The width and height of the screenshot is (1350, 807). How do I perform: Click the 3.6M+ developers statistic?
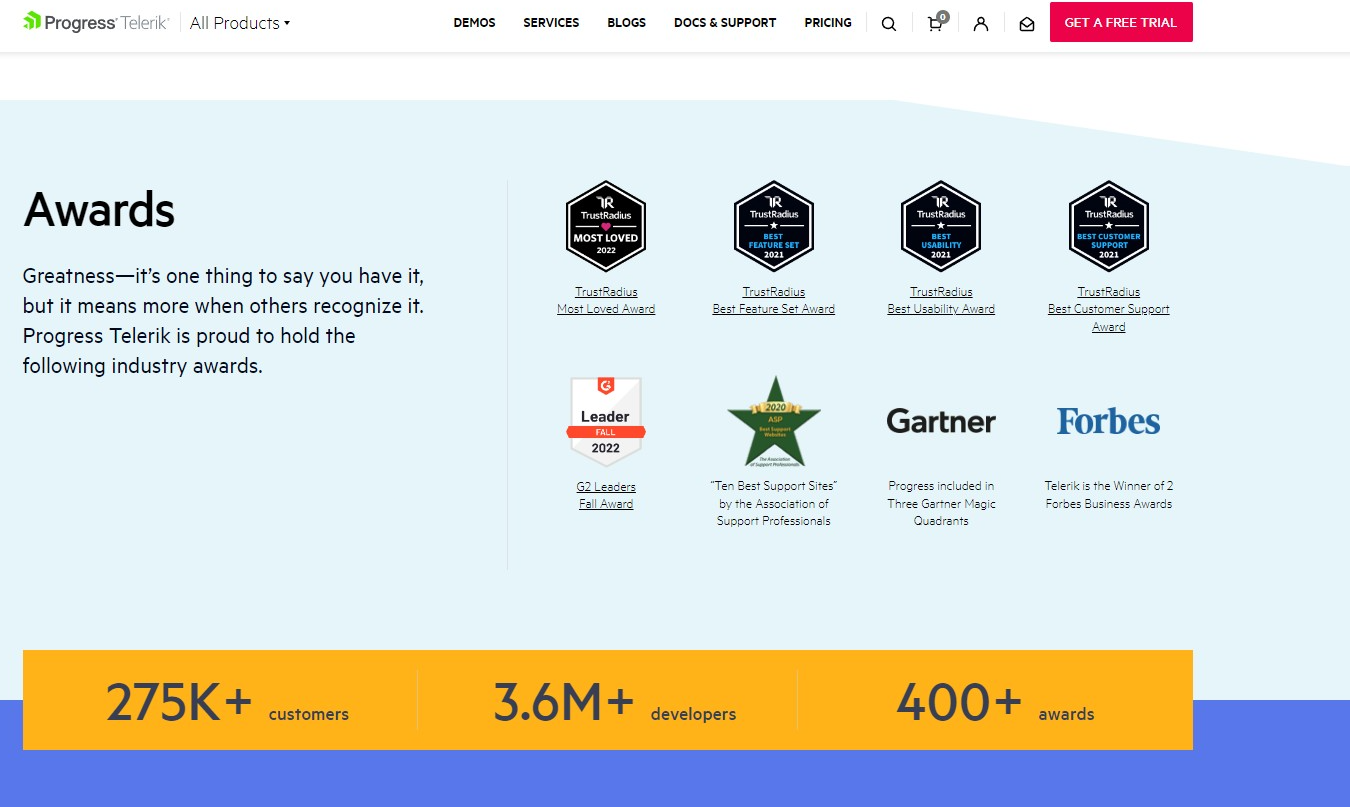tap(614, 701)
